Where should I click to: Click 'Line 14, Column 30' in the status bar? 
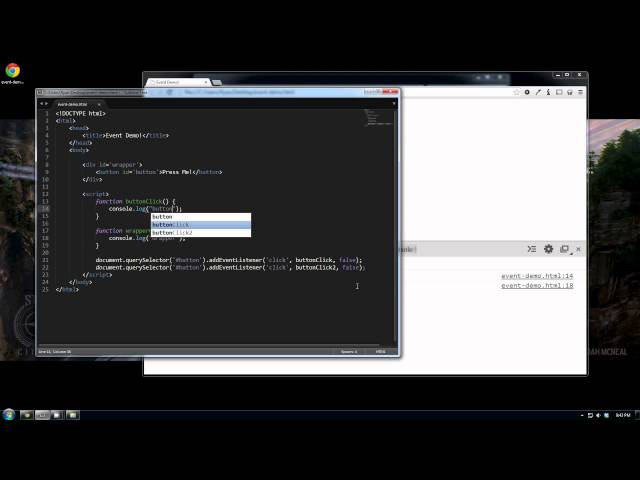(55, 351)
